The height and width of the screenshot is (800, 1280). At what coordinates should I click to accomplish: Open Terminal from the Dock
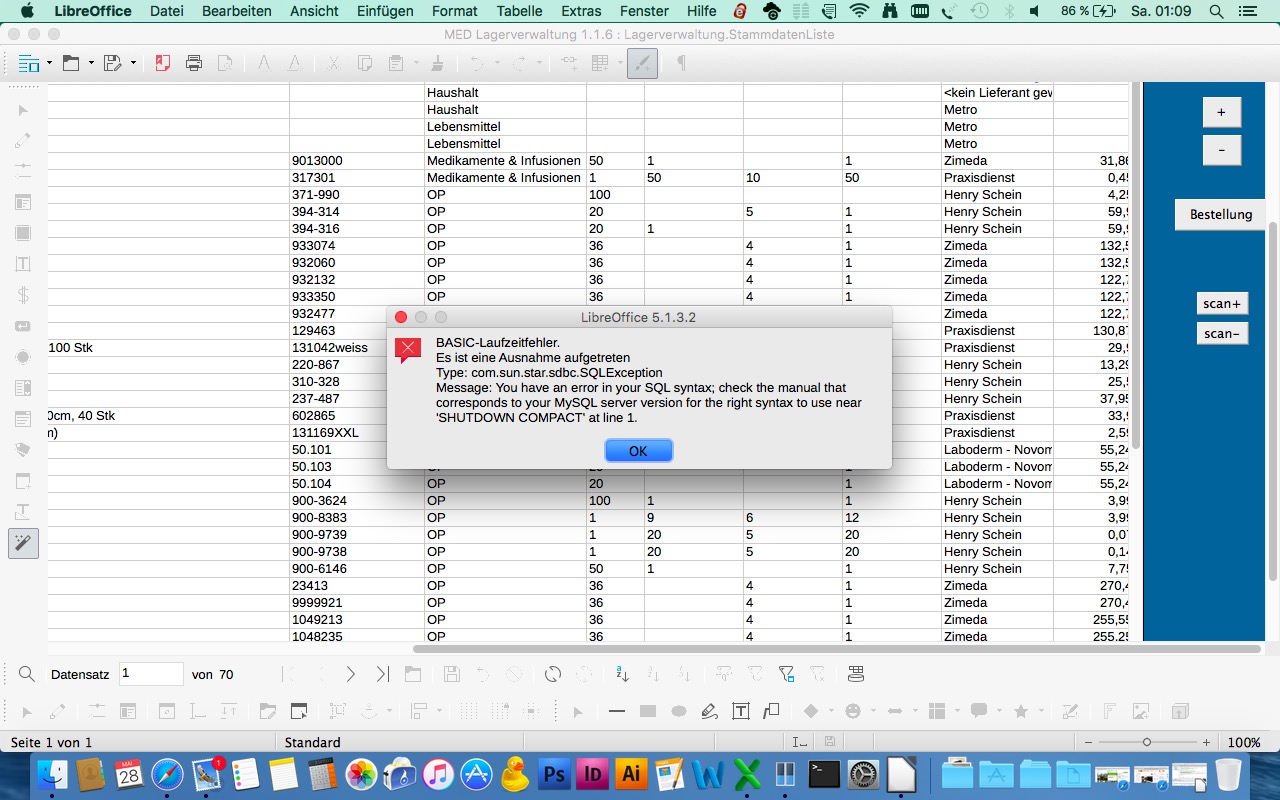[824, 774]
